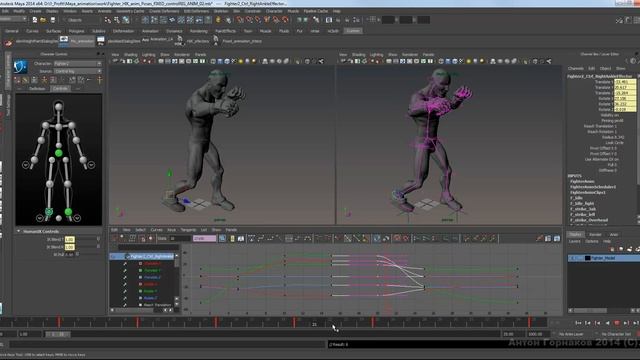Select the Custom shelf tab
Screen dimensions: 640x360
click(x=353, y=31)
